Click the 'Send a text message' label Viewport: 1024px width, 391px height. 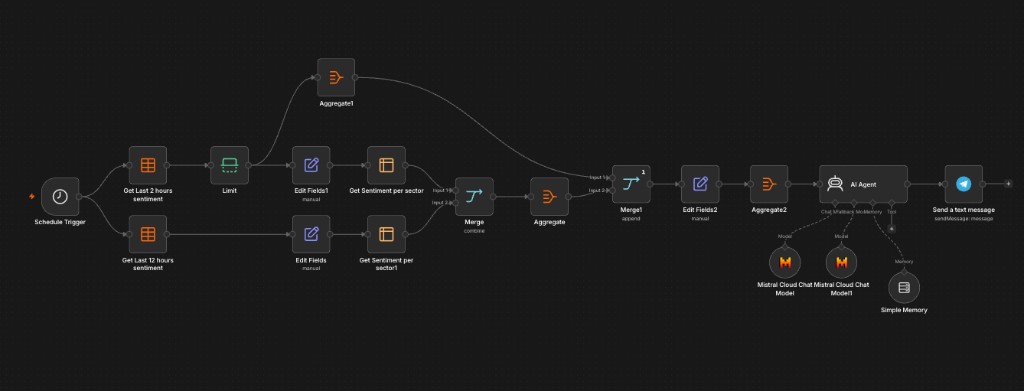click(964, 210)
